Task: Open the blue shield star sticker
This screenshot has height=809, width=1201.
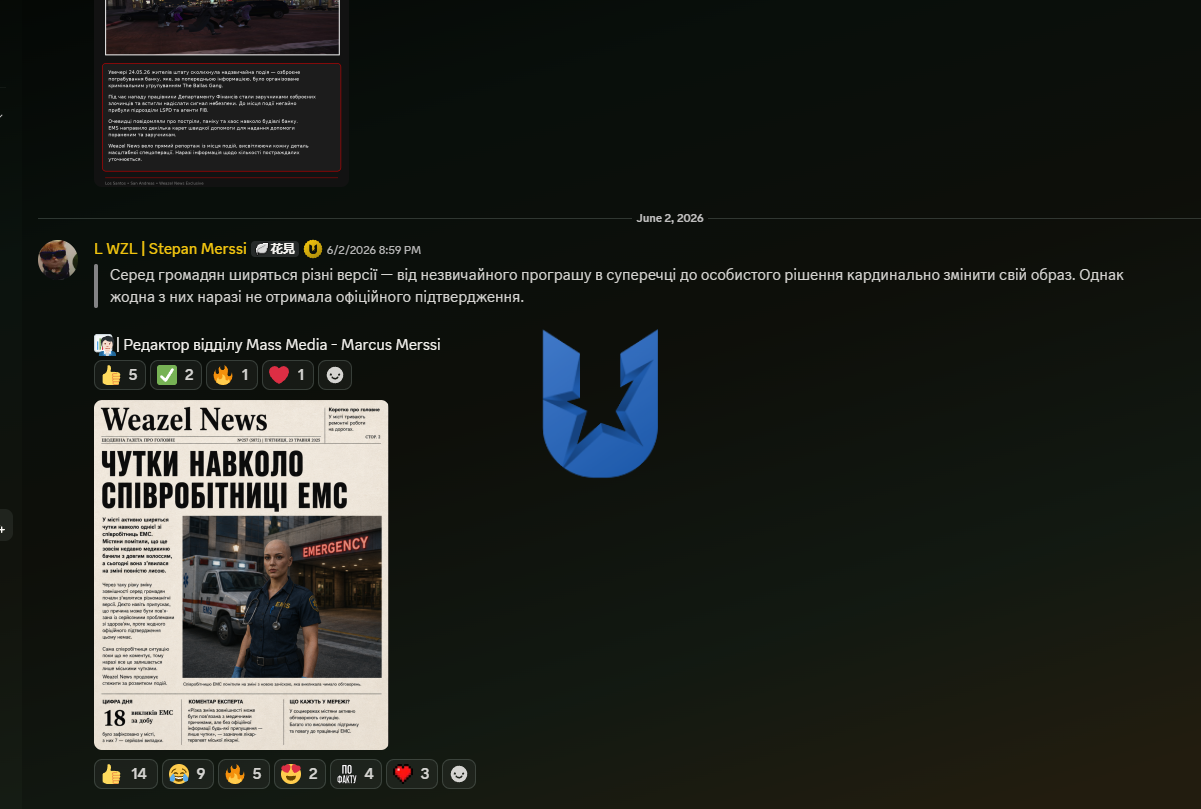Action: (x=600, y=403)
